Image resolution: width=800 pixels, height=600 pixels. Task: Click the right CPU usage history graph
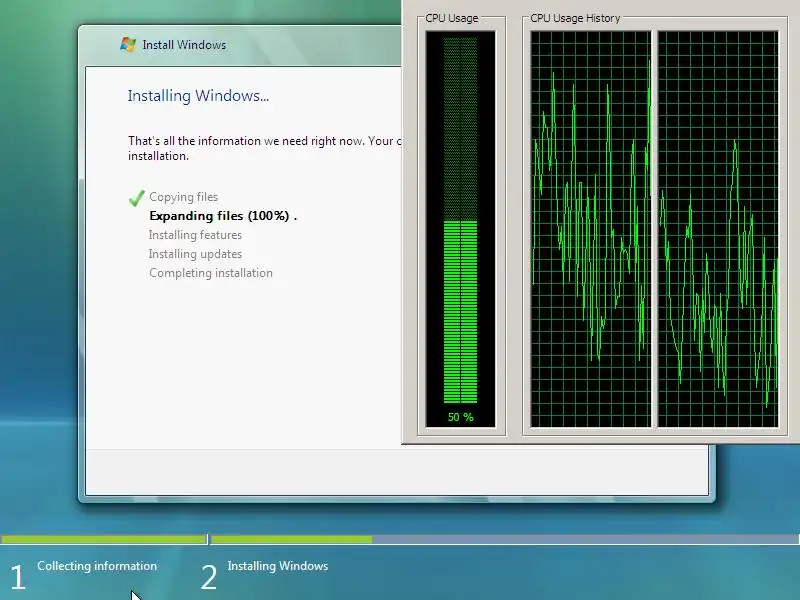[718, 229]
